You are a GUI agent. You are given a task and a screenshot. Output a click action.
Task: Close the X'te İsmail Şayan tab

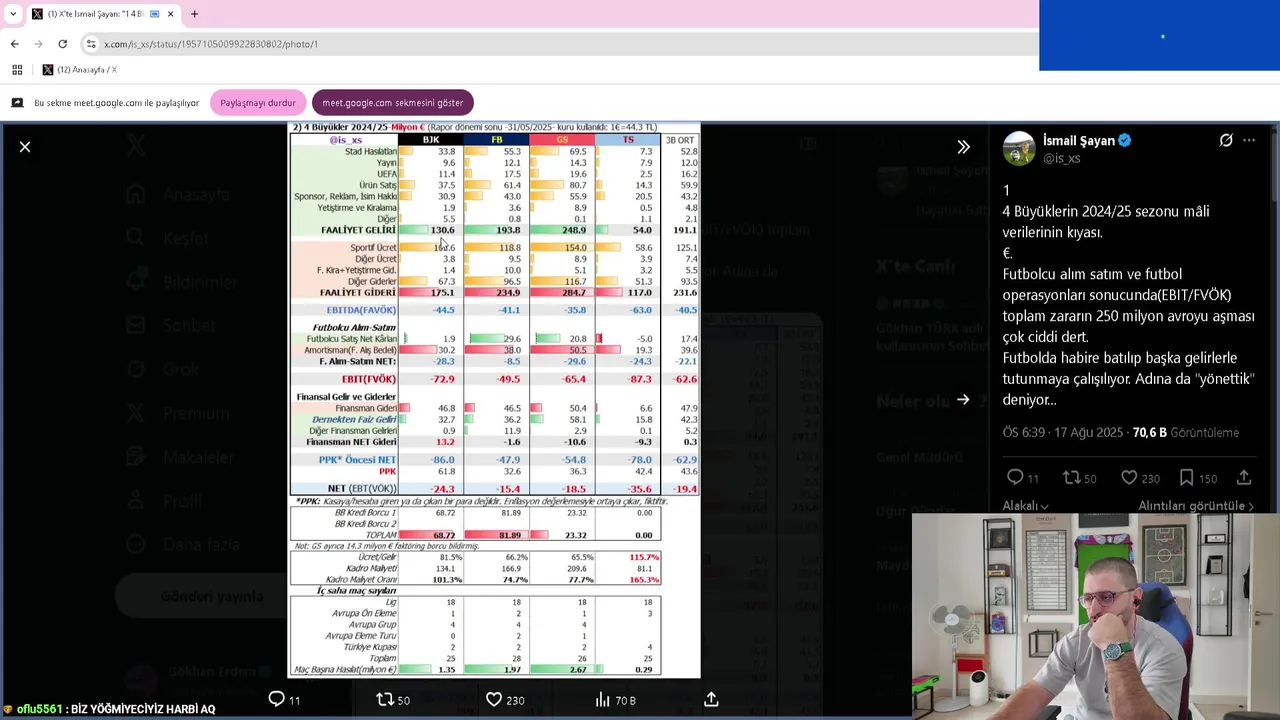[x=171, y=14]
